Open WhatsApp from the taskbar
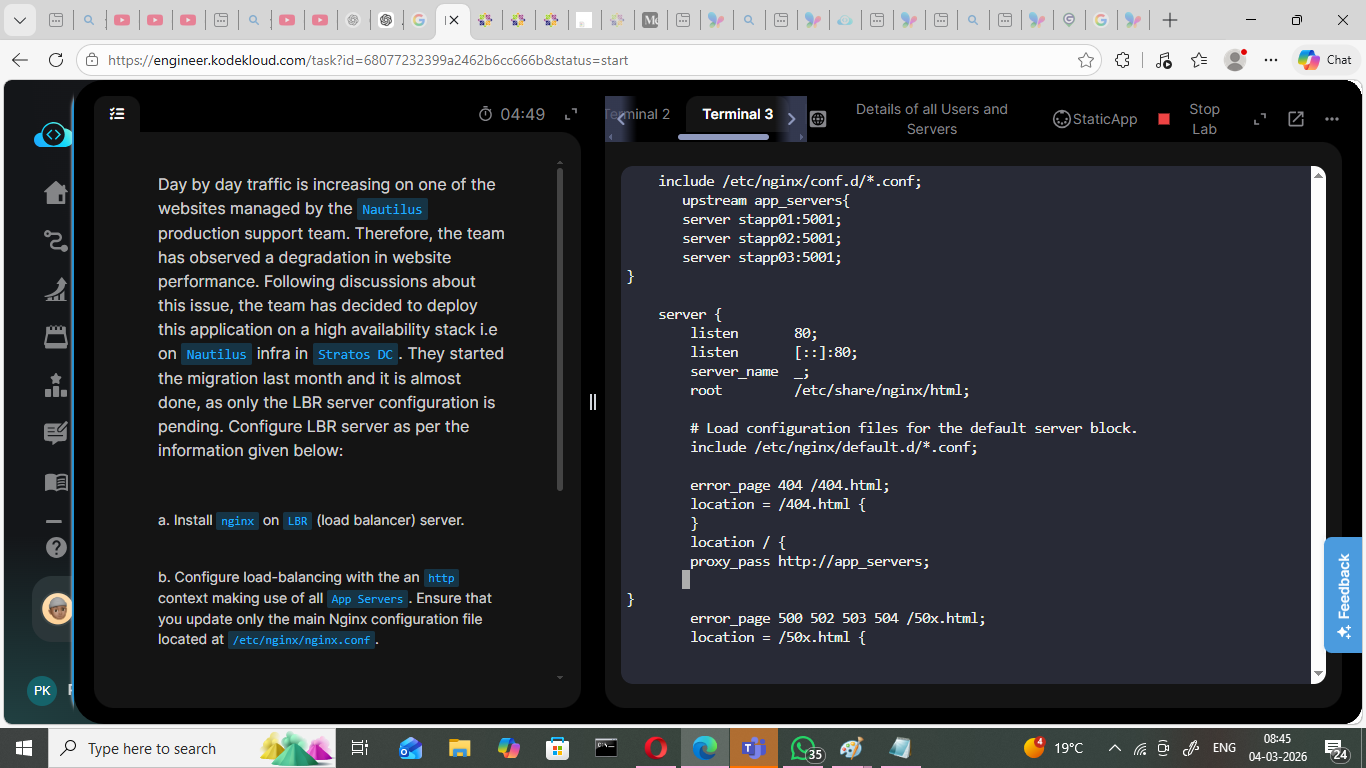This screenshot has height=768, width=1366. coord(804,748)
